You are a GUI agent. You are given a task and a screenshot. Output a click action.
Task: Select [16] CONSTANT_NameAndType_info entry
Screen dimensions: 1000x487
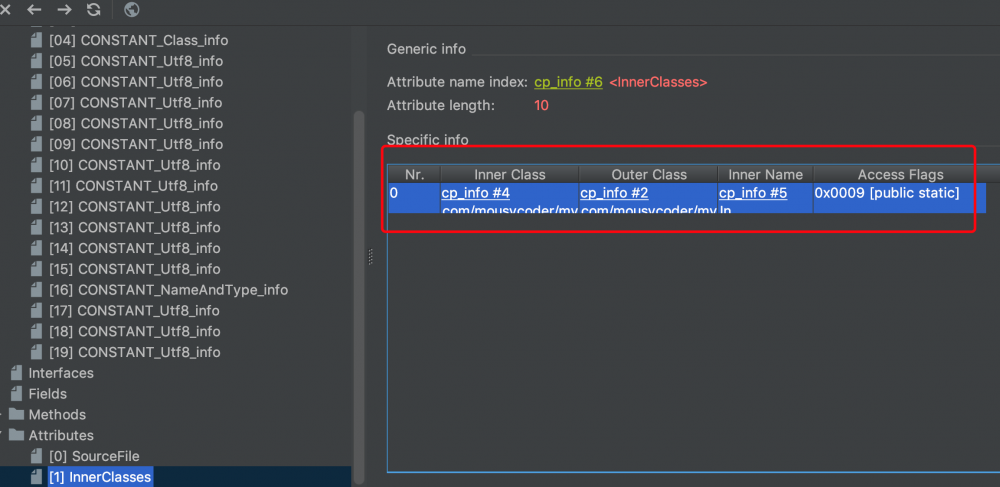pos(168,290)
